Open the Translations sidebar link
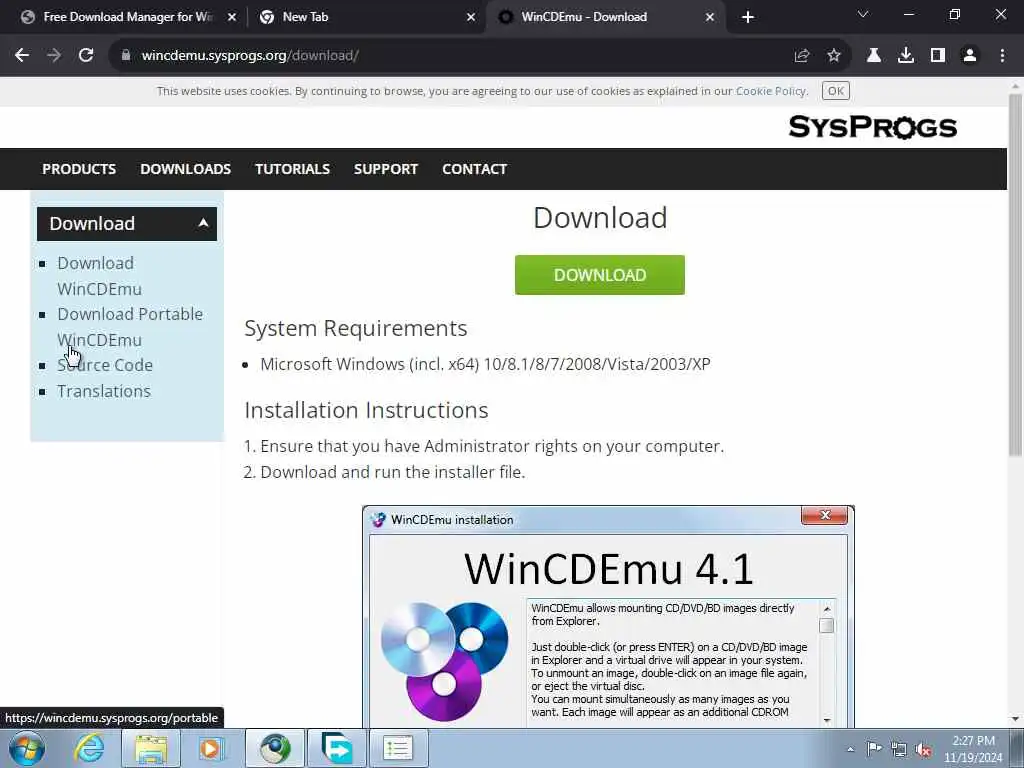The width and height of the screenshot is (1024, 768). pos(103,391)
